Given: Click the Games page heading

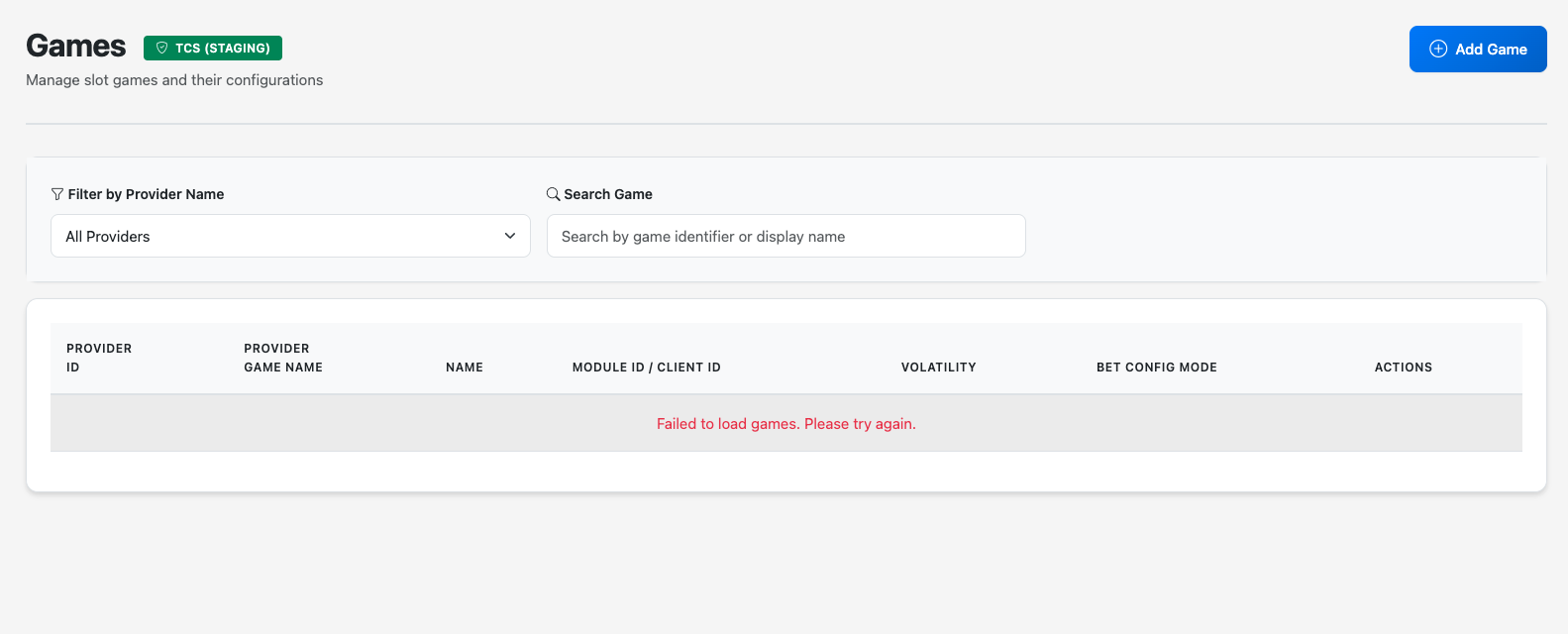Looking at the screenshot, I should pos(76,47).
